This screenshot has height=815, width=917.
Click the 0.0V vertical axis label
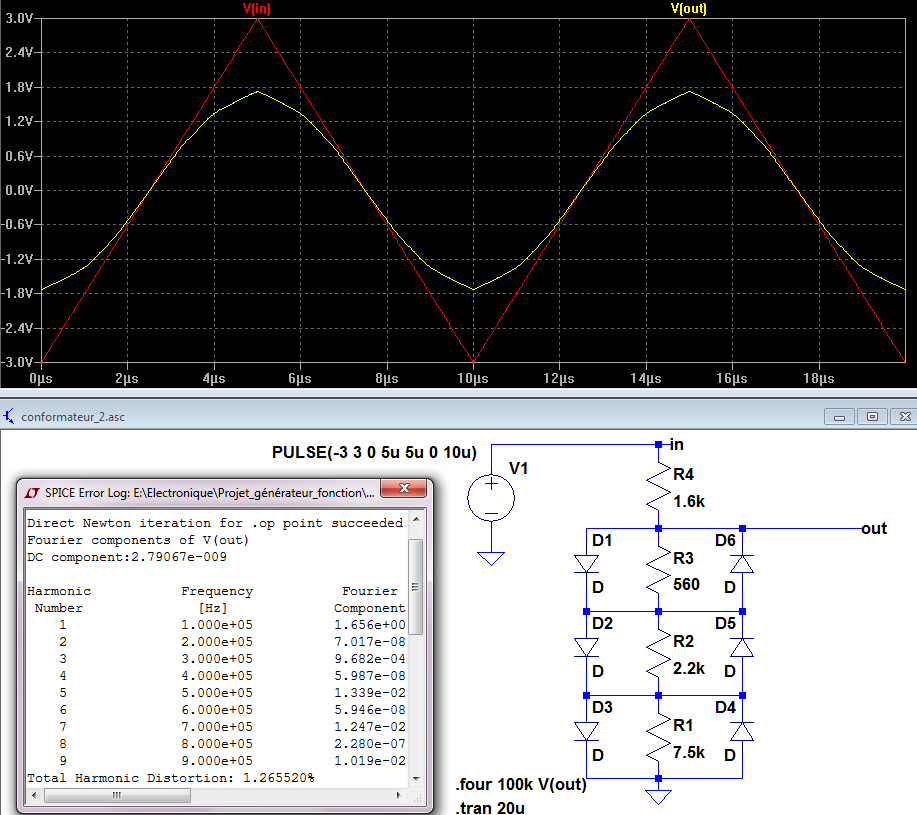click(19, 190)
